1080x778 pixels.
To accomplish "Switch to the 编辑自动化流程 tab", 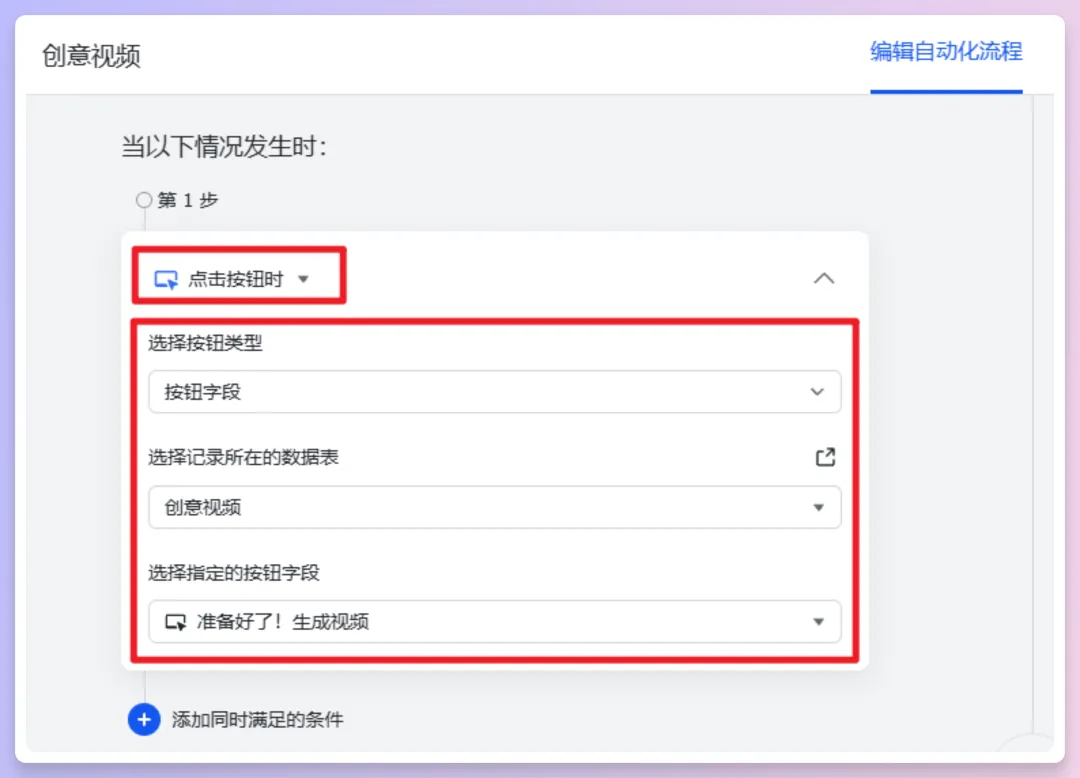I will coord(945,55).
